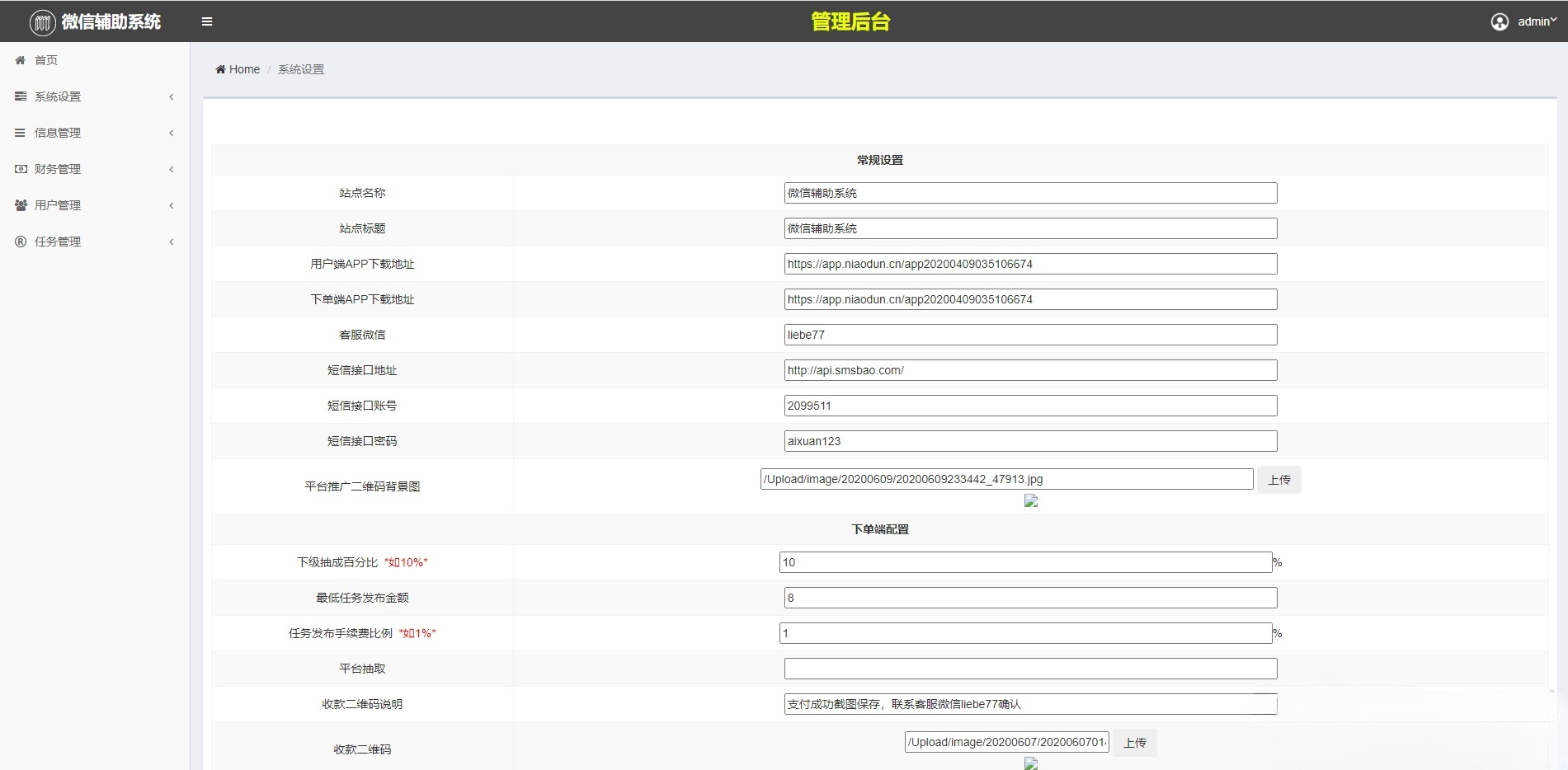Click the broken QR background image thumbnail
This screenshot has width=1568, height=770.
point(1030,500)
